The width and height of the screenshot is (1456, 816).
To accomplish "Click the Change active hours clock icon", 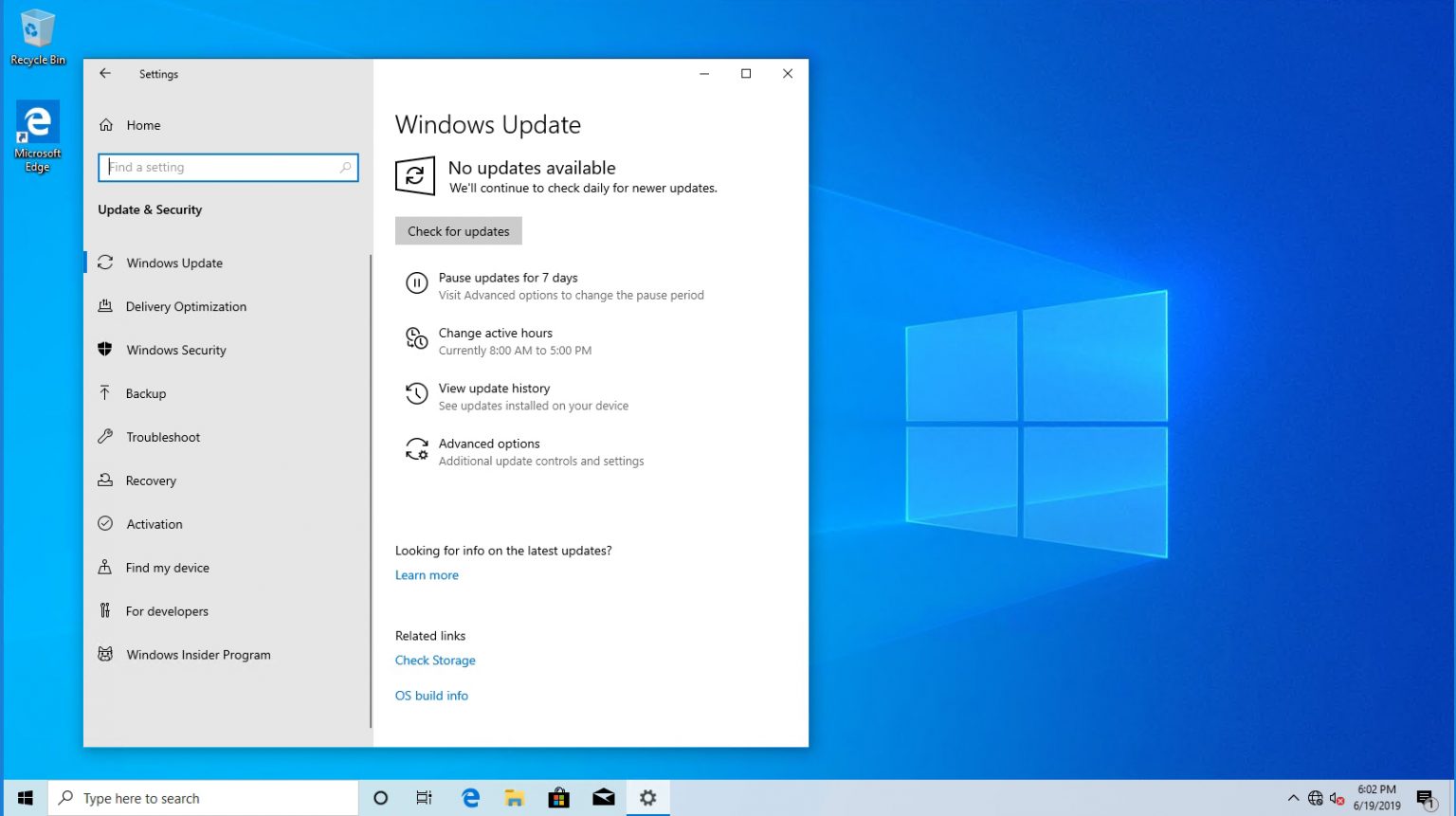I will point(416,338).
